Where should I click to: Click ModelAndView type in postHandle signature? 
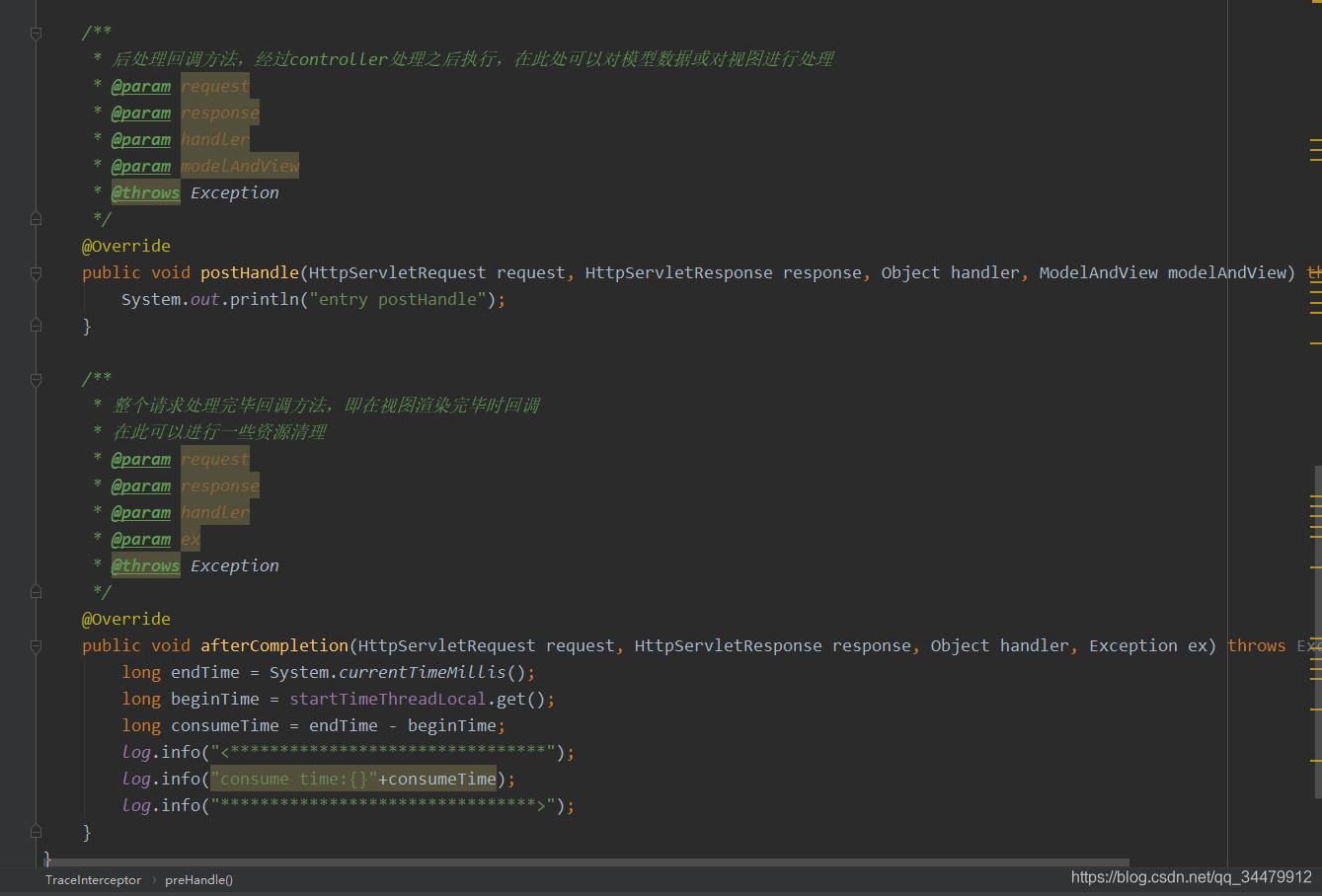pos(1099,272)
